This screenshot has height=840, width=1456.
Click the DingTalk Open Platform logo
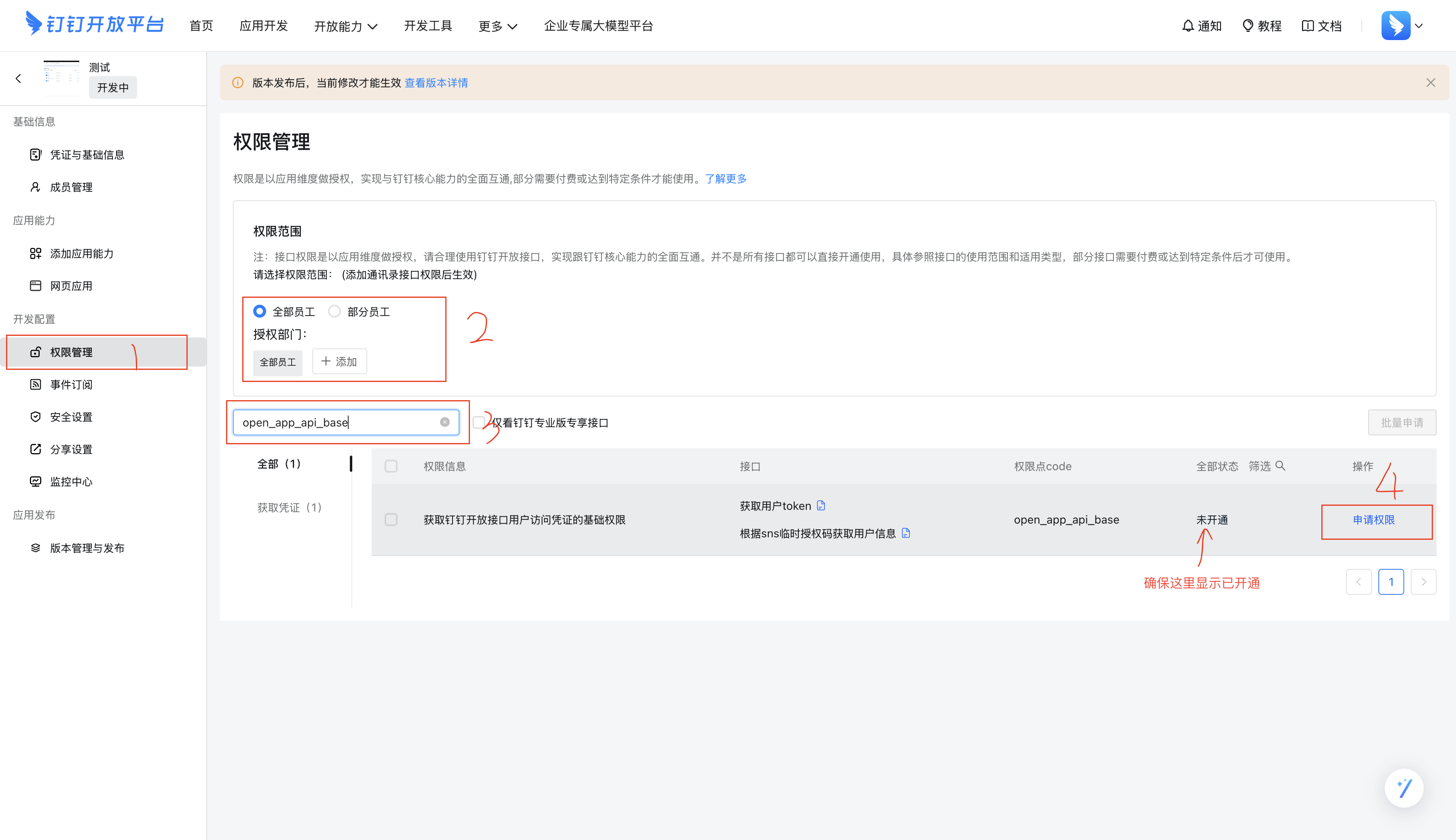pyautogui.click(x=95, y=24)
